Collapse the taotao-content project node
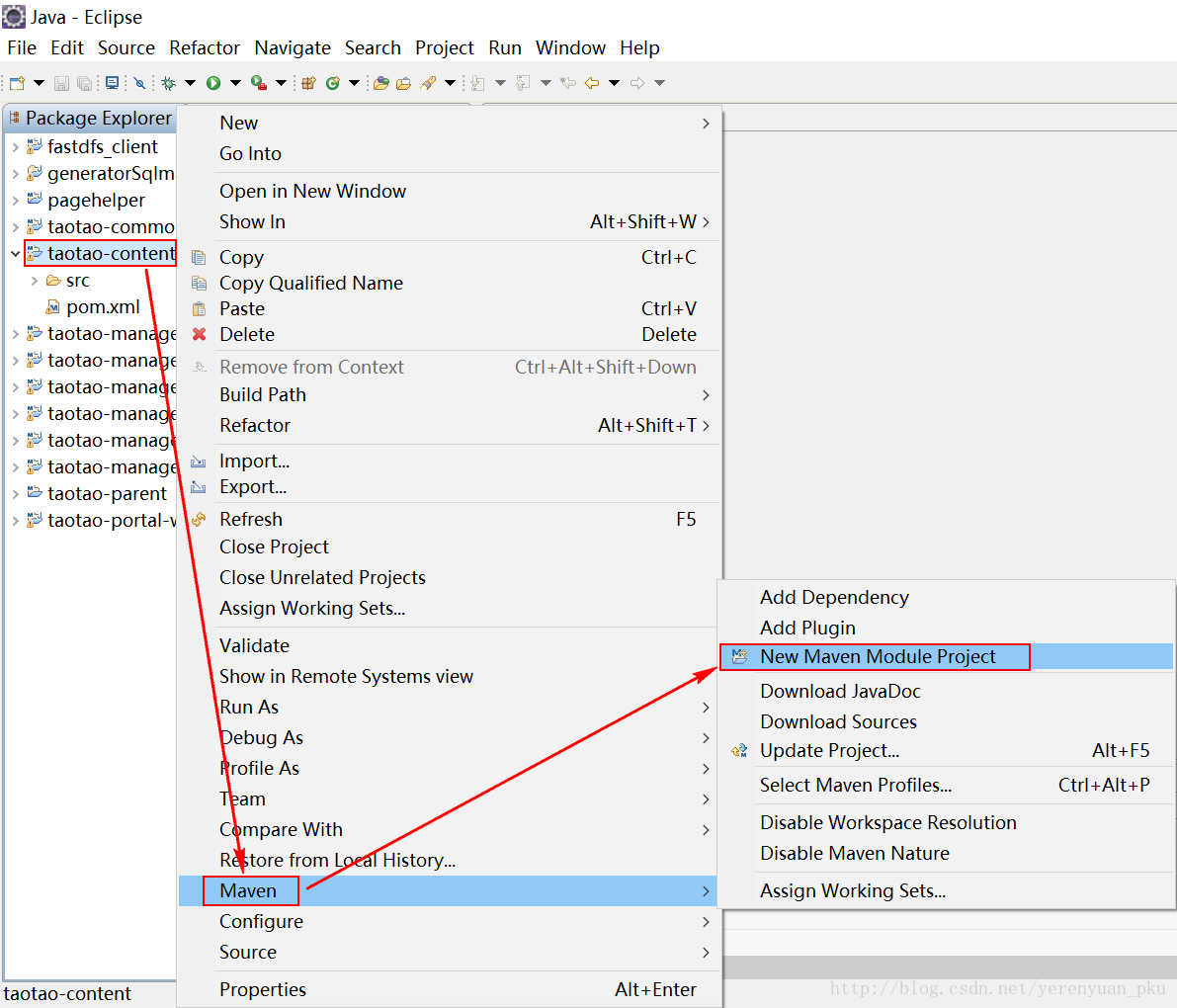 pos(16,254)
